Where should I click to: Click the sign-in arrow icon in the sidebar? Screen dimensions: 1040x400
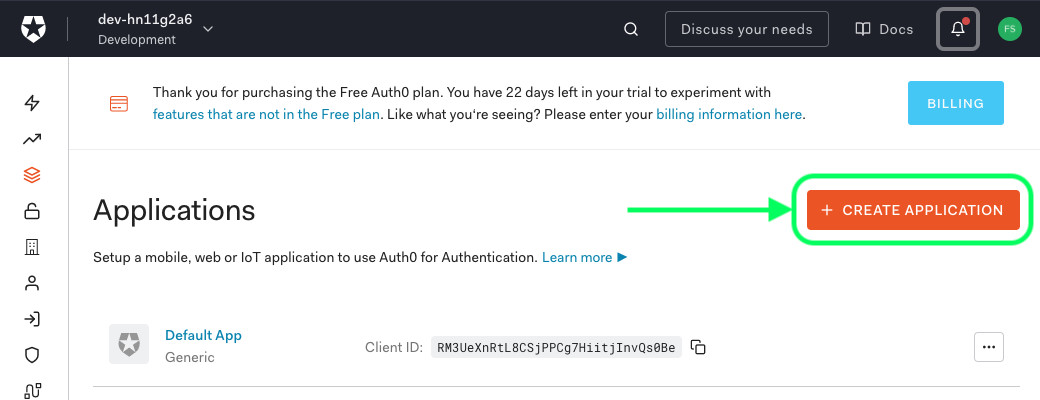[x=32, y=319]
